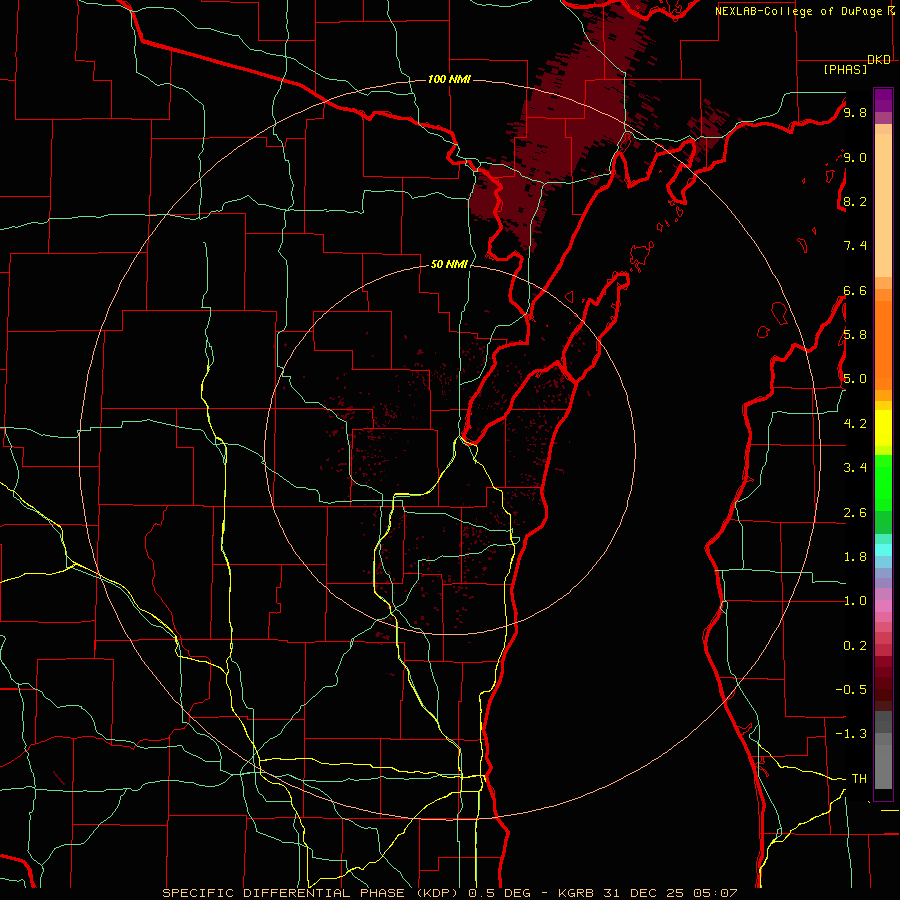The image size is (900, 900).
Task: Click the -0.5 legend value
Action: coord(851,689)
